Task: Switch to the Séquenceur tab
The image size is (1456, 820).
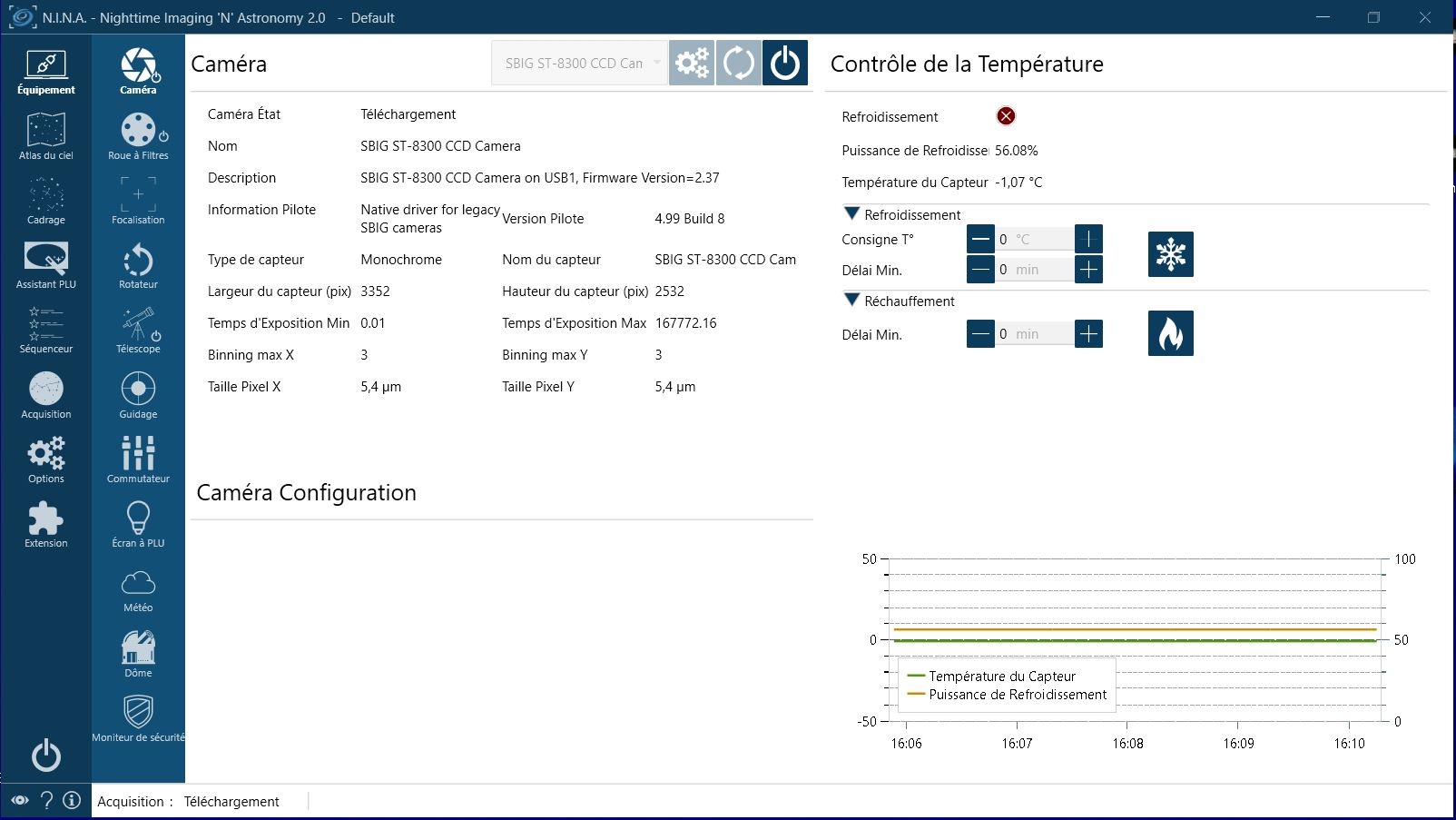Action: click(45, 331)
